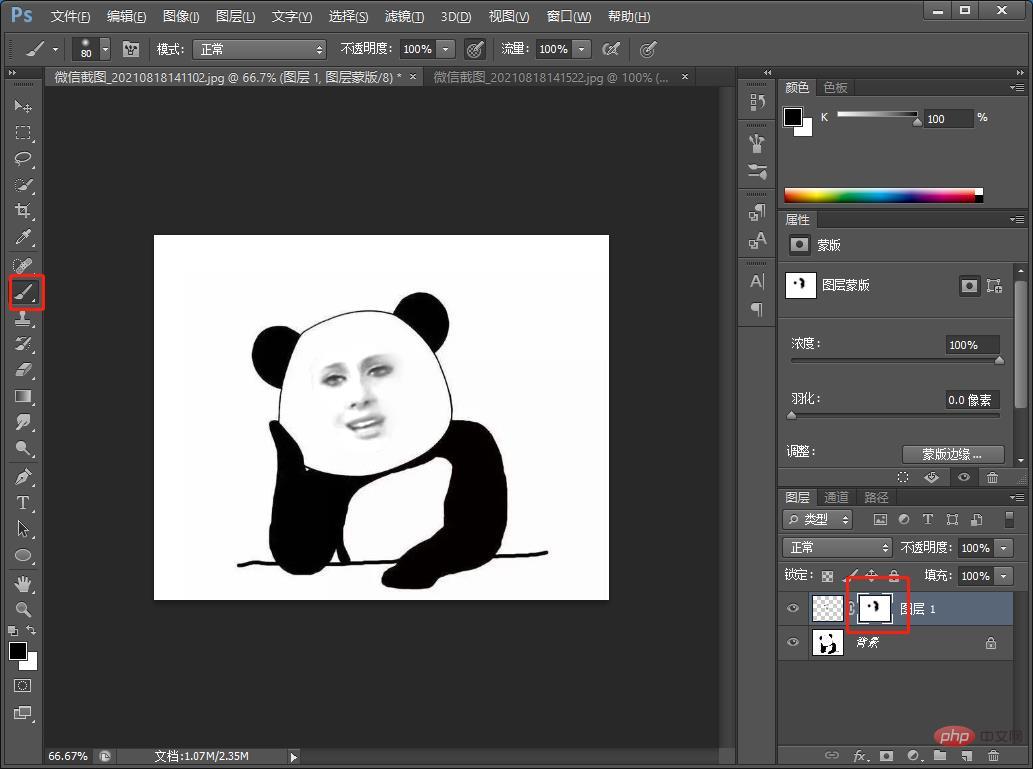Switch to the 通道 tab

(x=836, y=497)
